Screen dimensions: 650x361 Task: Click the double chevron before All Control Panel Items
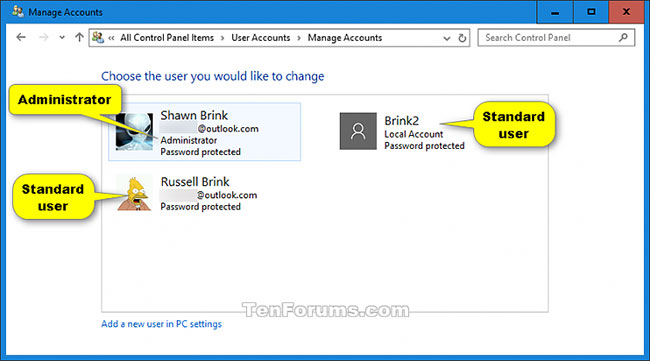111,38
